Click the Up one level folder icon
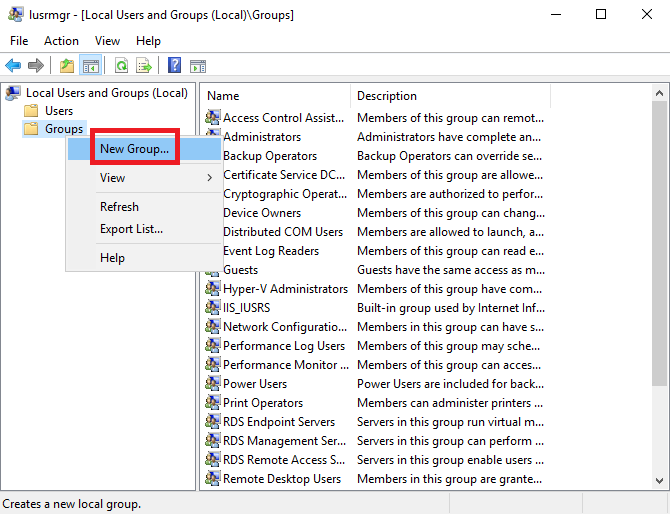Screen dimensions: 670x514 pos(67,66)
